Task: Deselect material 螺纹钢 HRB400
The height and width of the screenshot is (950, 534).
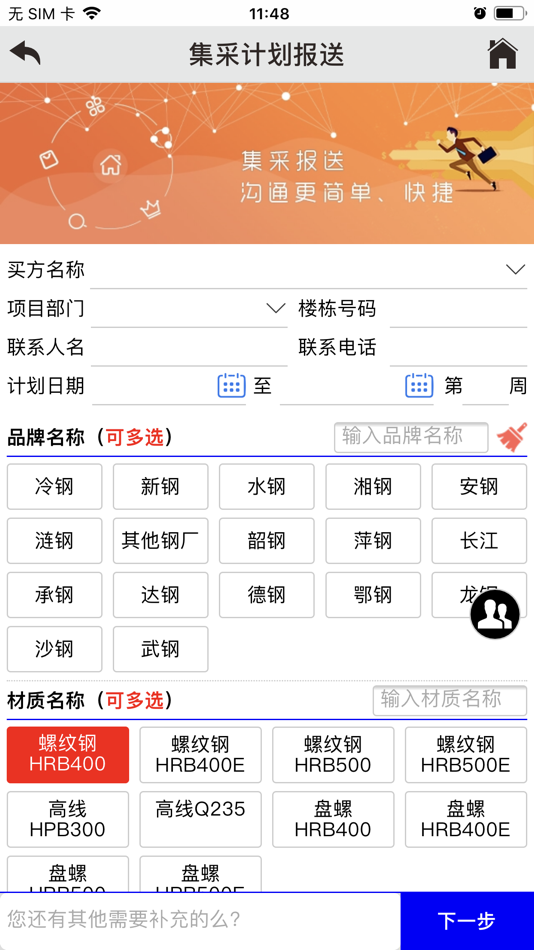Action: [68, 755]
